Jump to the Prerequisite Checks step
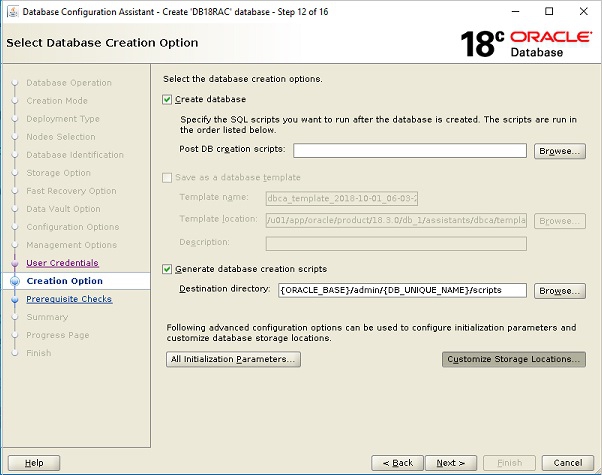The image size is (602, 475). 69,299
